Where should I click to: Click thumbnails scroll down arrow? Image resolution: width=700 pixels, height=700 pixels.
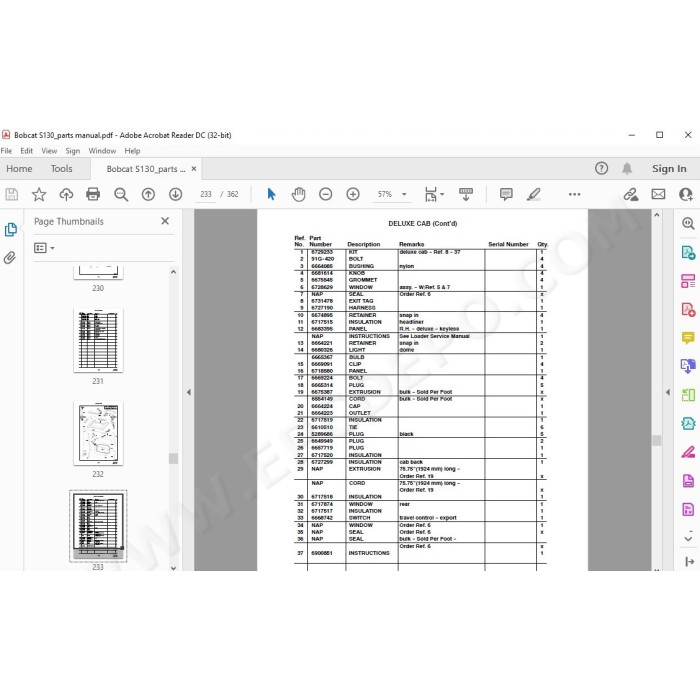pos(173,567)
